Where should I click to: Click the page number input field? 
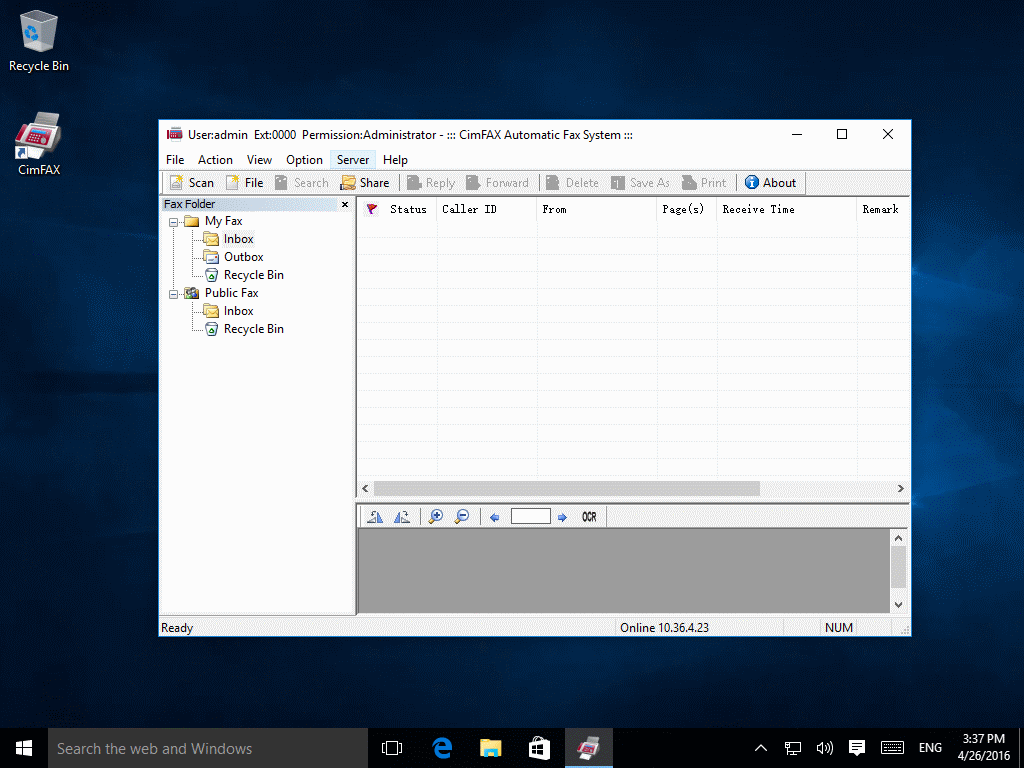tap(530, 517)
